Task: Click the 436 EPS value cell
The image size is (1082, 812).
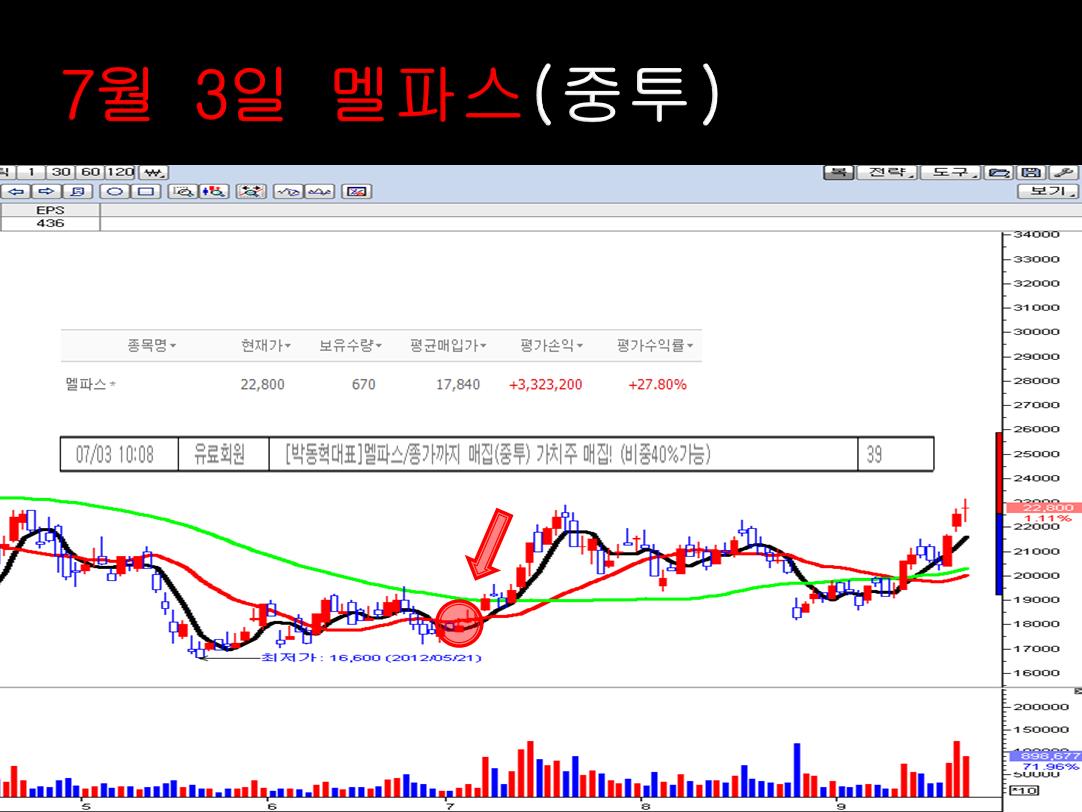Action: pyautogui.click(x=50, y=223)
